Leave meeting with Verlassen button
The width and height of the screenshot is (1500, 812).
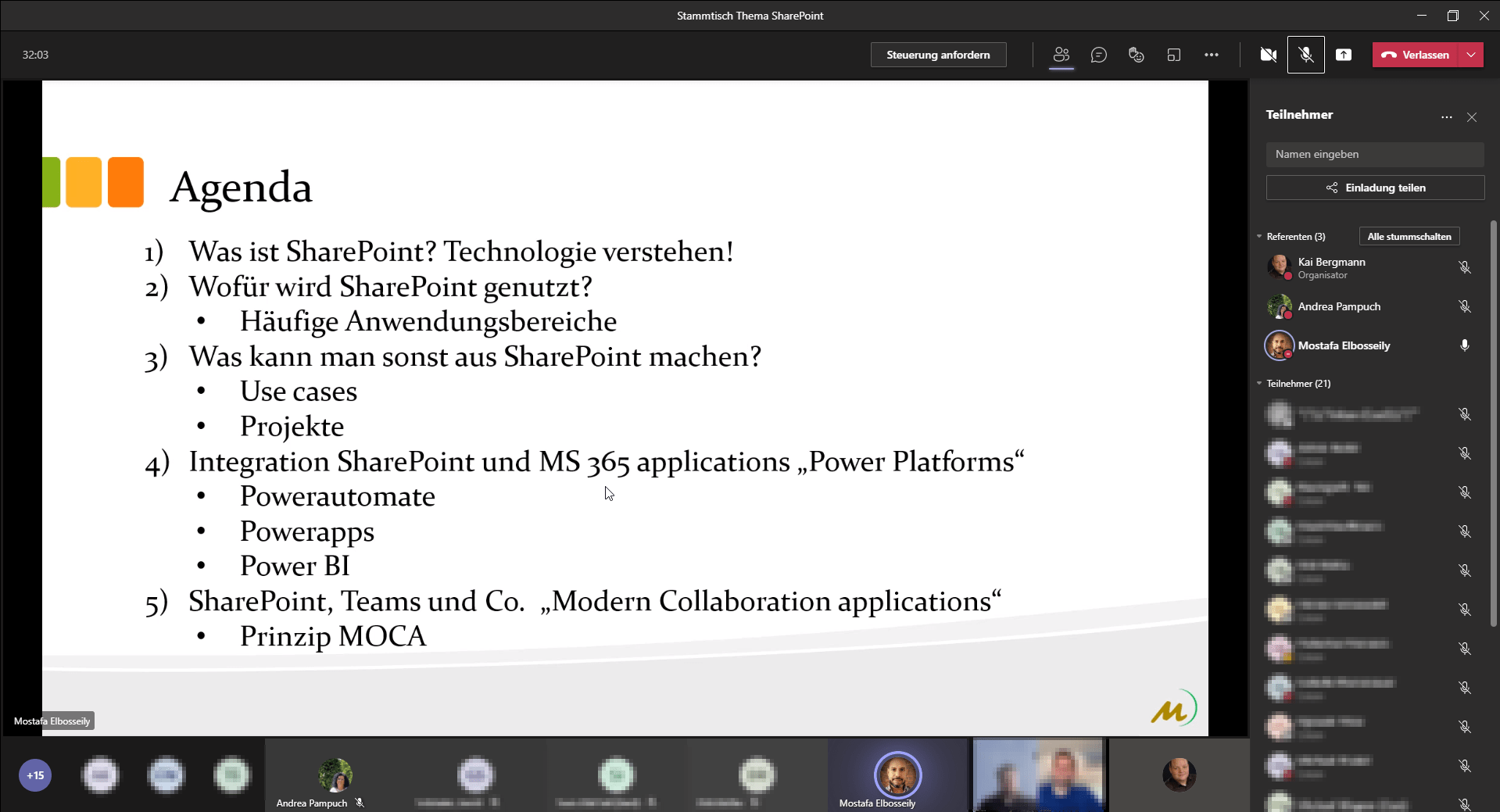click(x=1416, y=55)
